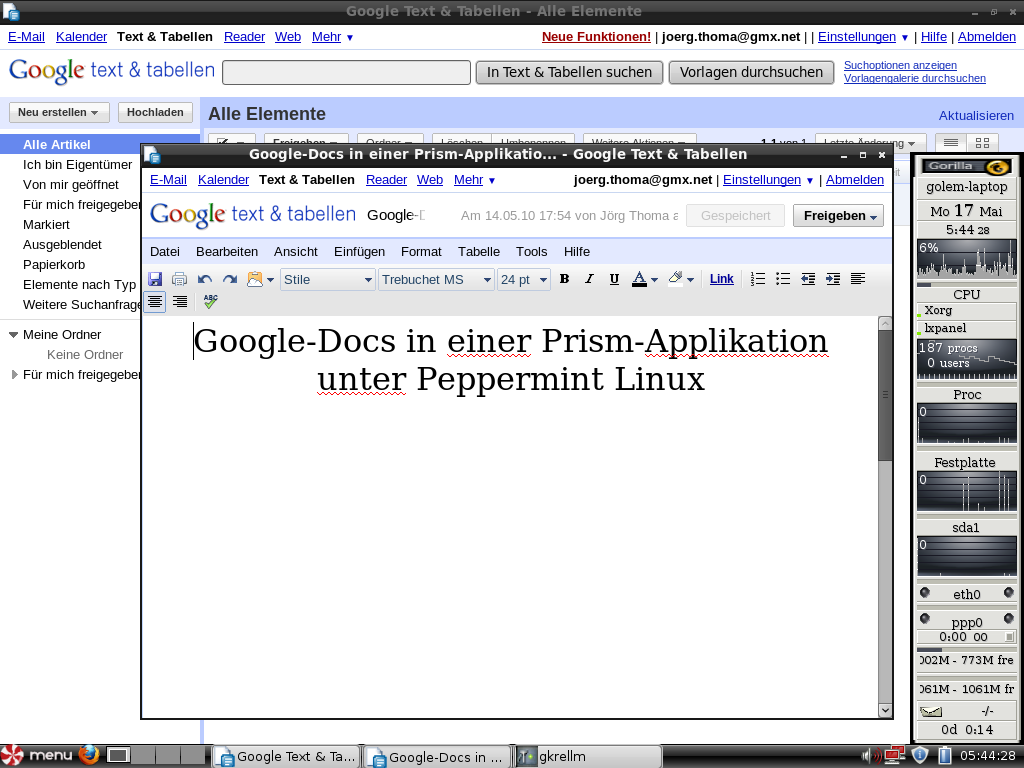This screenshot has width=1024, height=768.
Task: Click the Print icon in the toolbar
Action: [179, 279]
